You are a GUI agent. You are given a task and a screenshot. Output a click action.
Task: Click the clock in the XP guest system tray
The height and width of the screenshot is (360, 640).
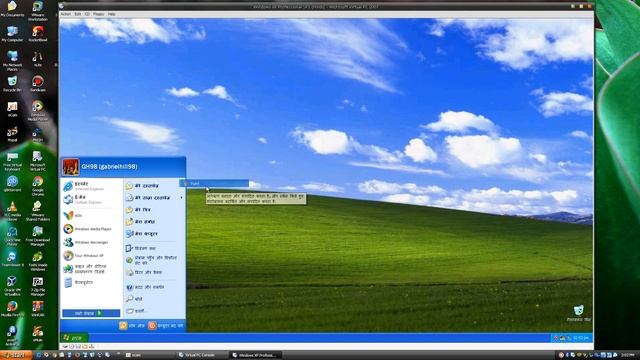coord(580,338)
